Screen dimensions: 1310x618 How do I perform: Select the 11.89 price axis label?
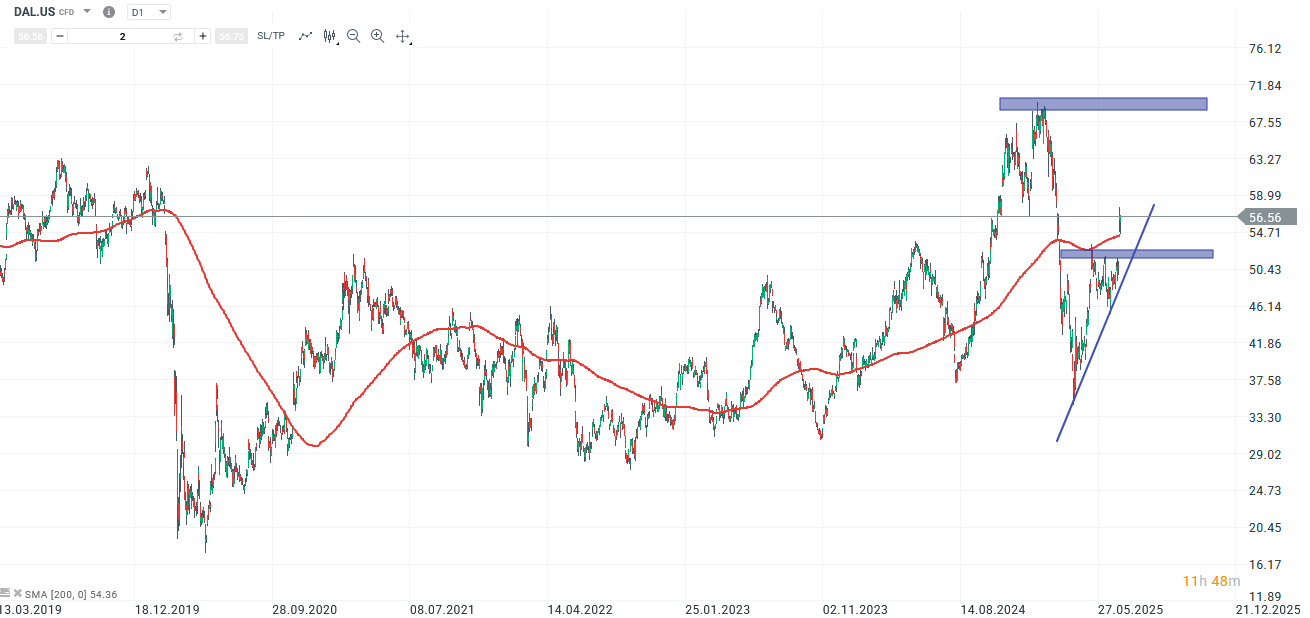[1265, 596]
